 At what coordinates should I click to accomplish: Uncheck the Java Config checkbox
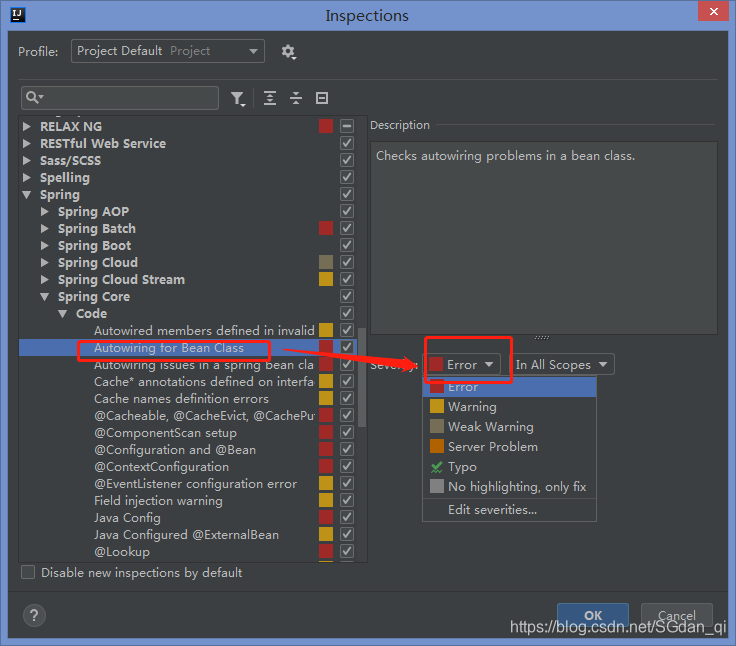347,517
